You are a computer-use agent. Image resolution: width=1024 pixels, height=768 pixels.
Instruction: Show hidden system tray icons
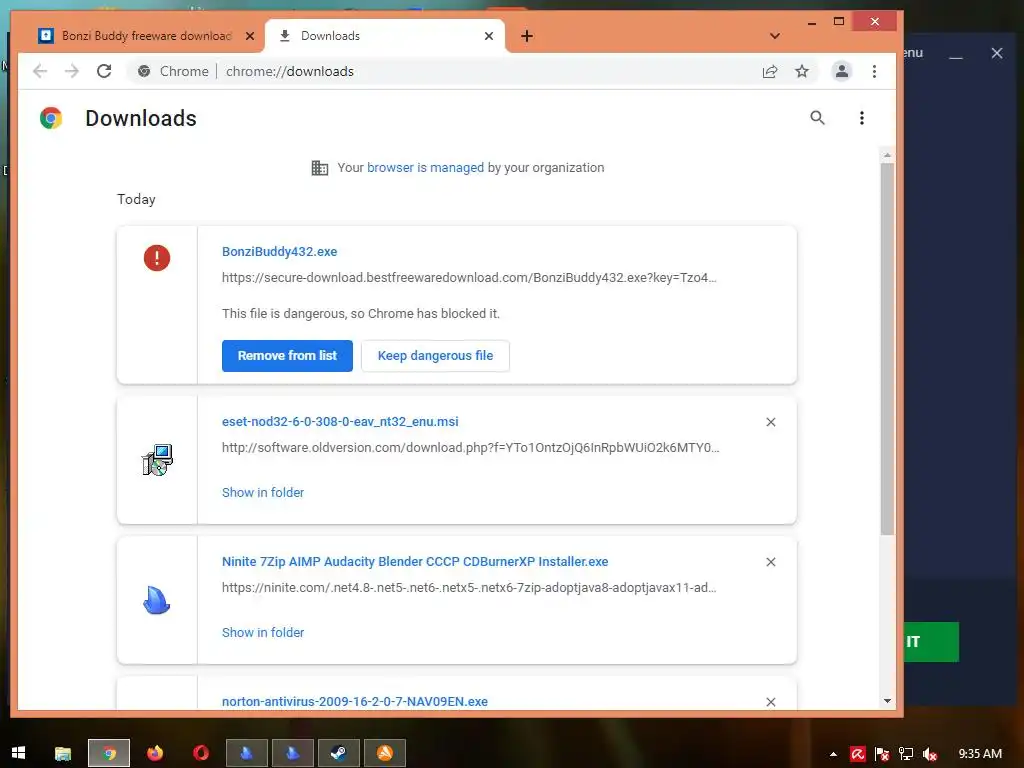833,754
